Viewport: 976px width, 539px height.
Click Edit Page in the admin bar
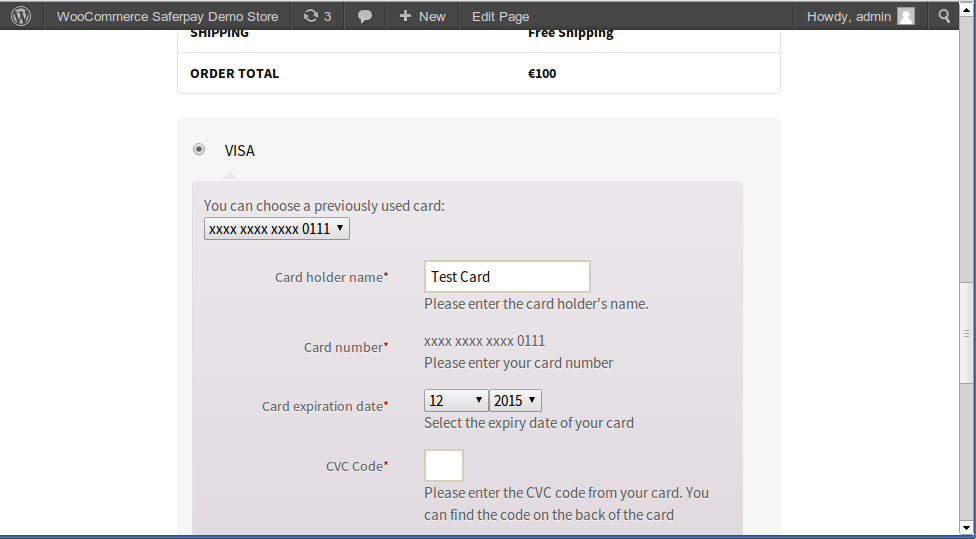point(500,16)
